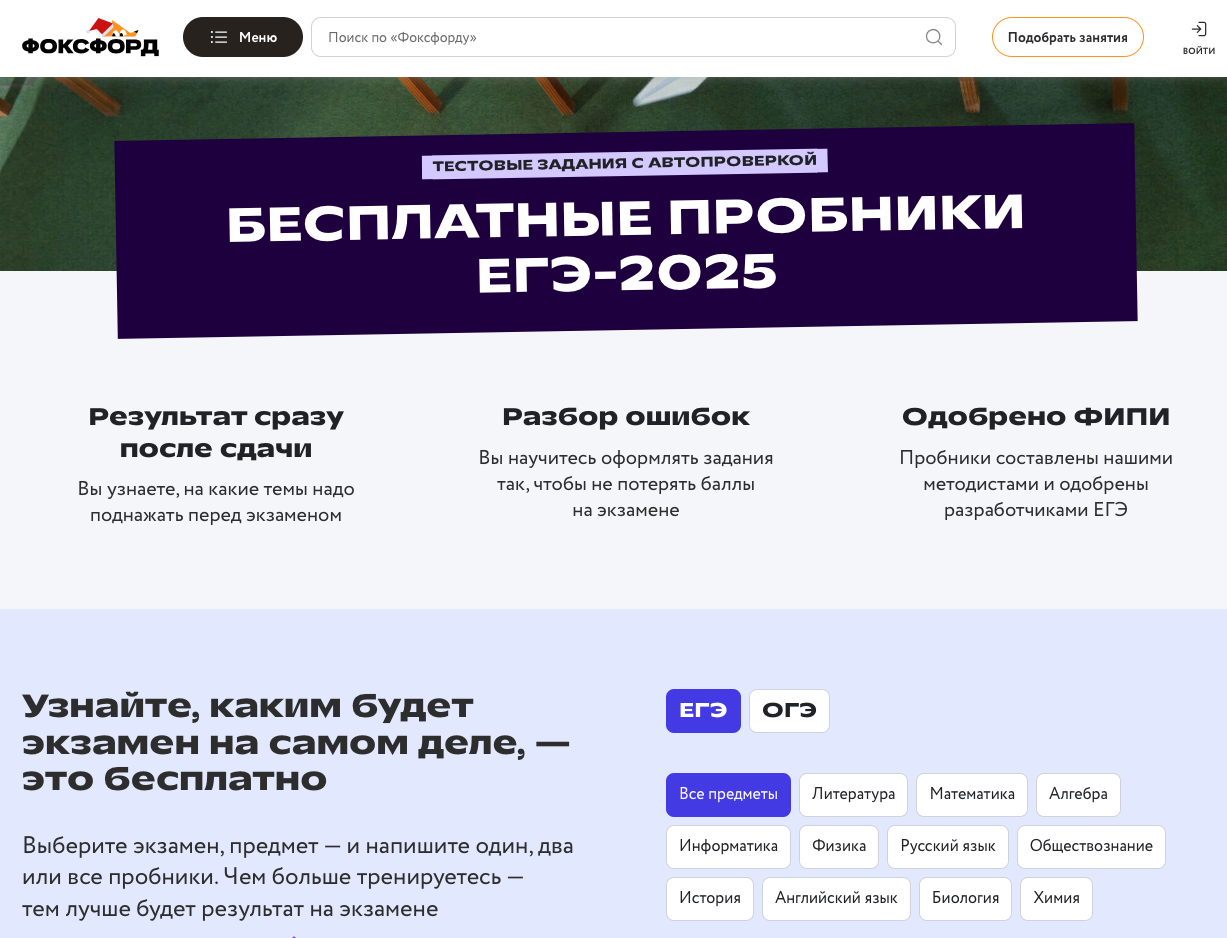Choose the Биология subject chip
This screenshot has height=938, width=1227.
pyautogui.click(x=965, y=899)
